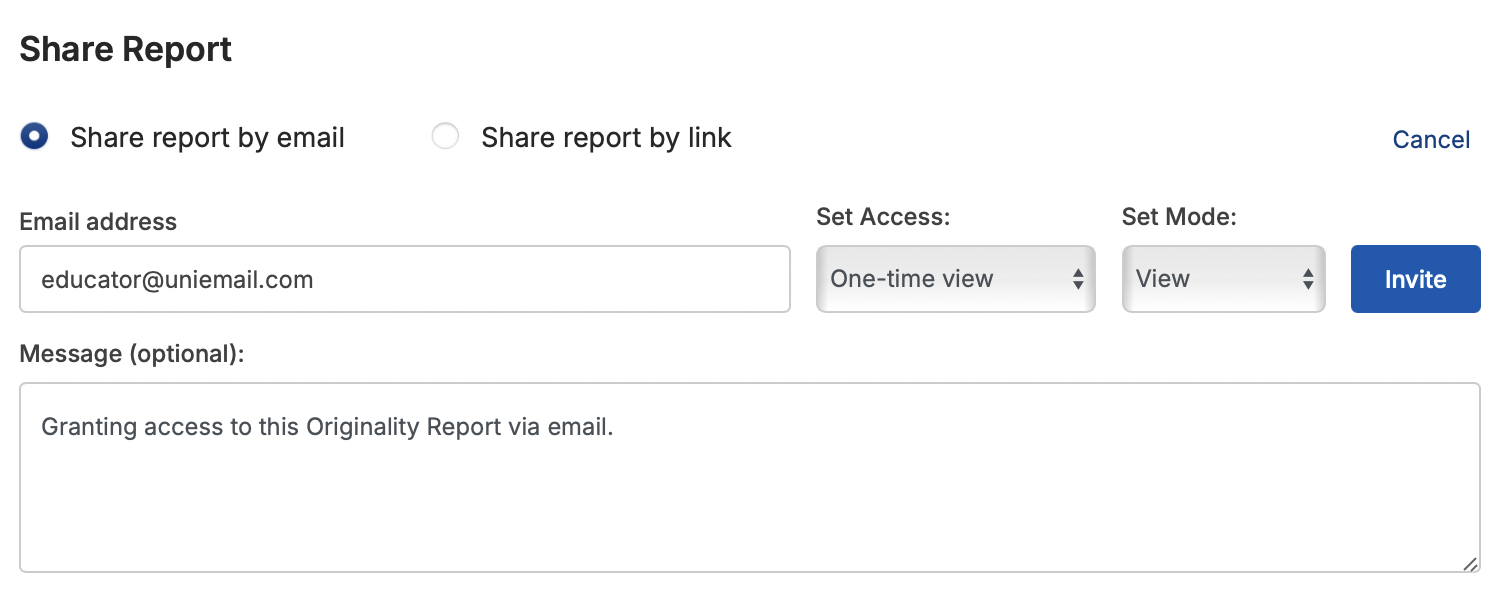Click the up-down arrows on One-time view select

tap(1078, 279)
